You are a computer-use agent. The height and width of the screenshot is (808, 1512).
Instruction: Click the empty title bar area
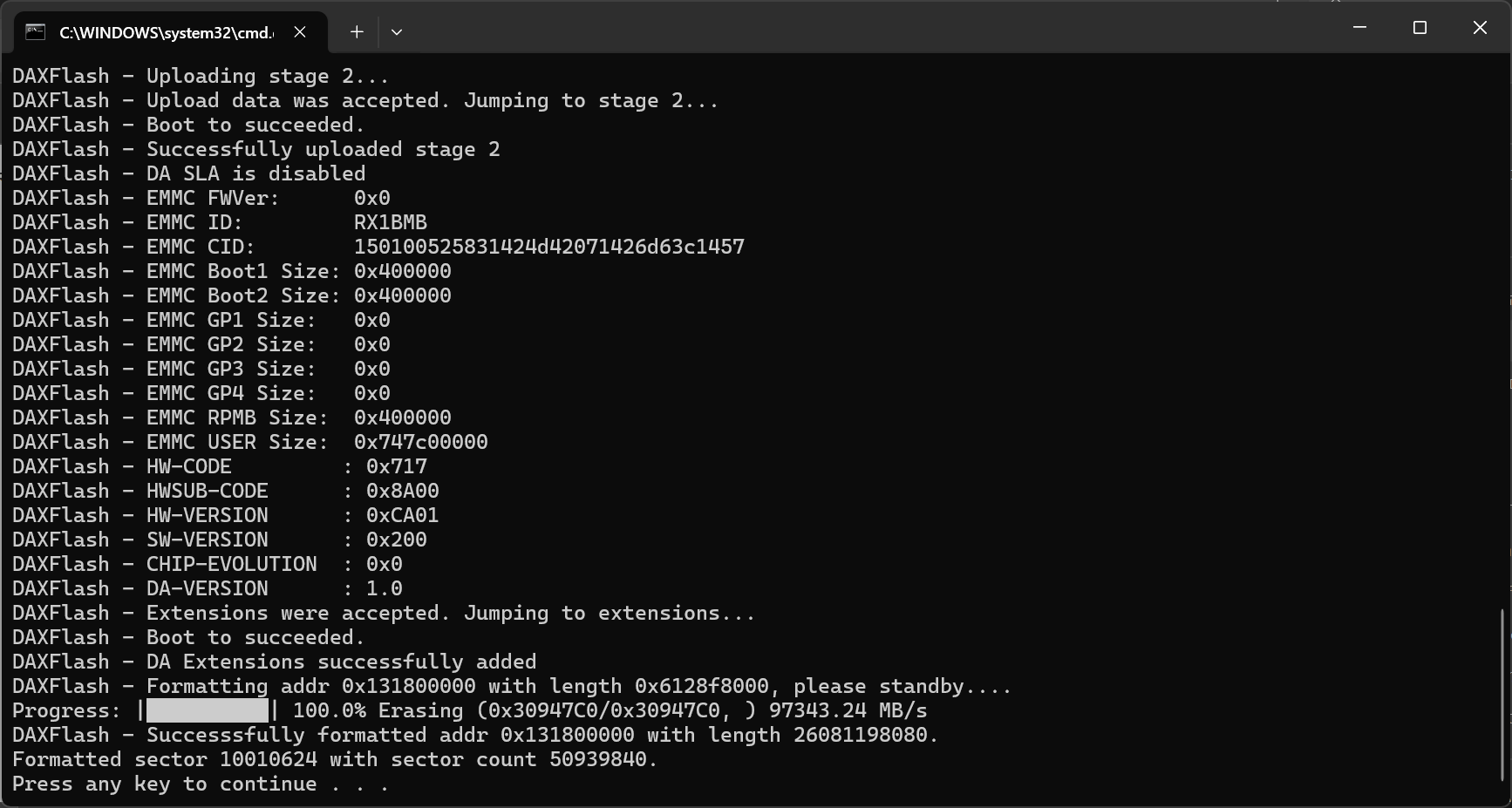[872, 28]
